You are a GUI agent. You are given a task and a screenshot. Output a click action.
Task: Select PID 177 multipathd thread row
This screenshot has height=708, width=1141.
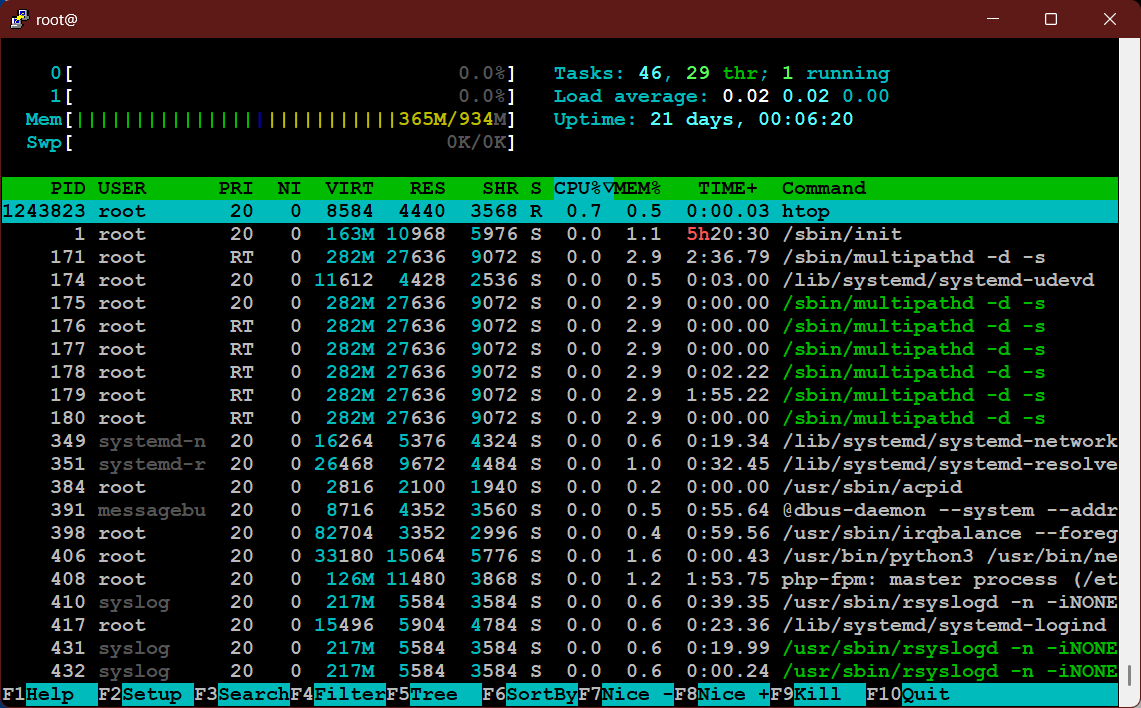click(x=560, y=349)
